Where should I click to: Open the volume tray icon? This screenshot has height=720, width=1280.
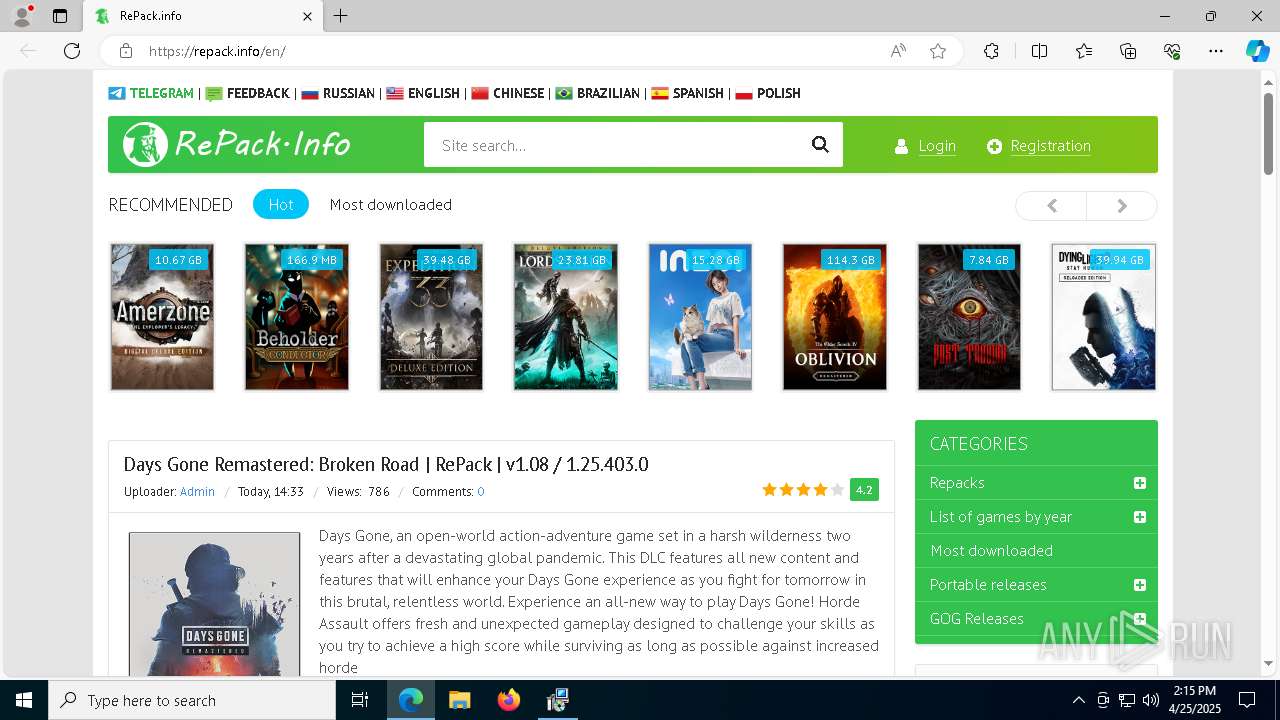pos(1150,700)
